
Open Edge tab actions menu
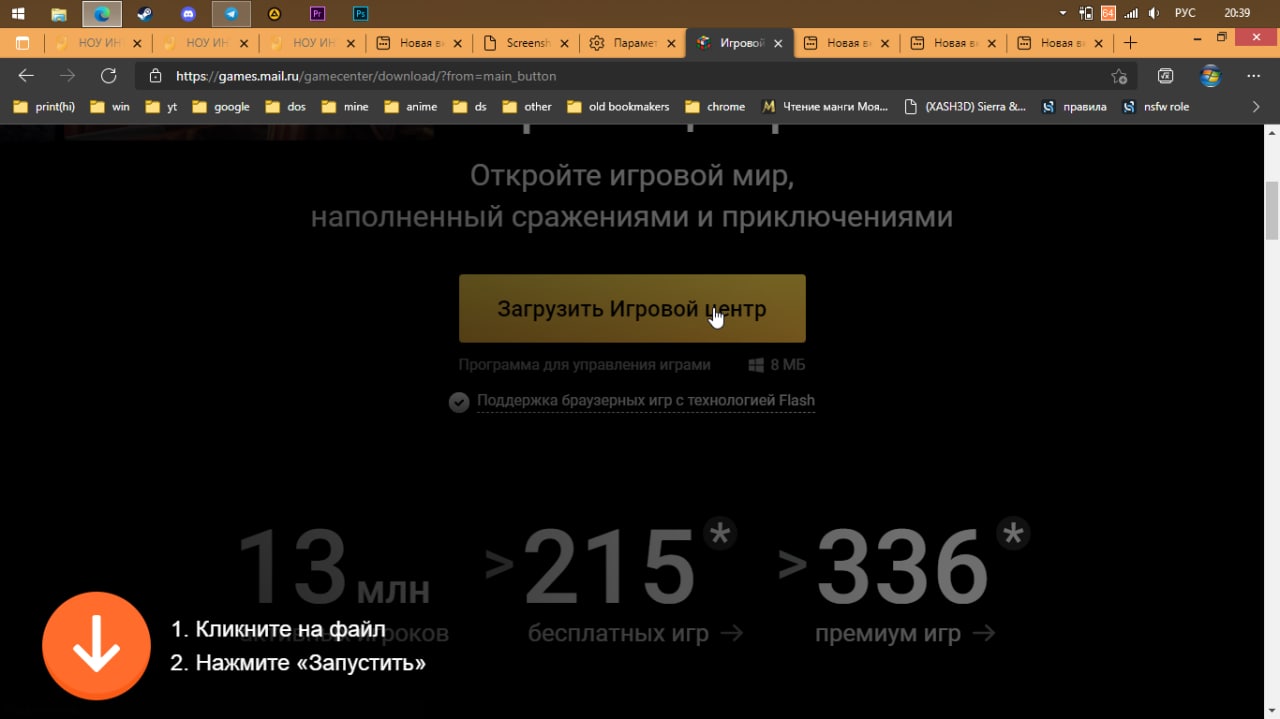pos(23,43)
